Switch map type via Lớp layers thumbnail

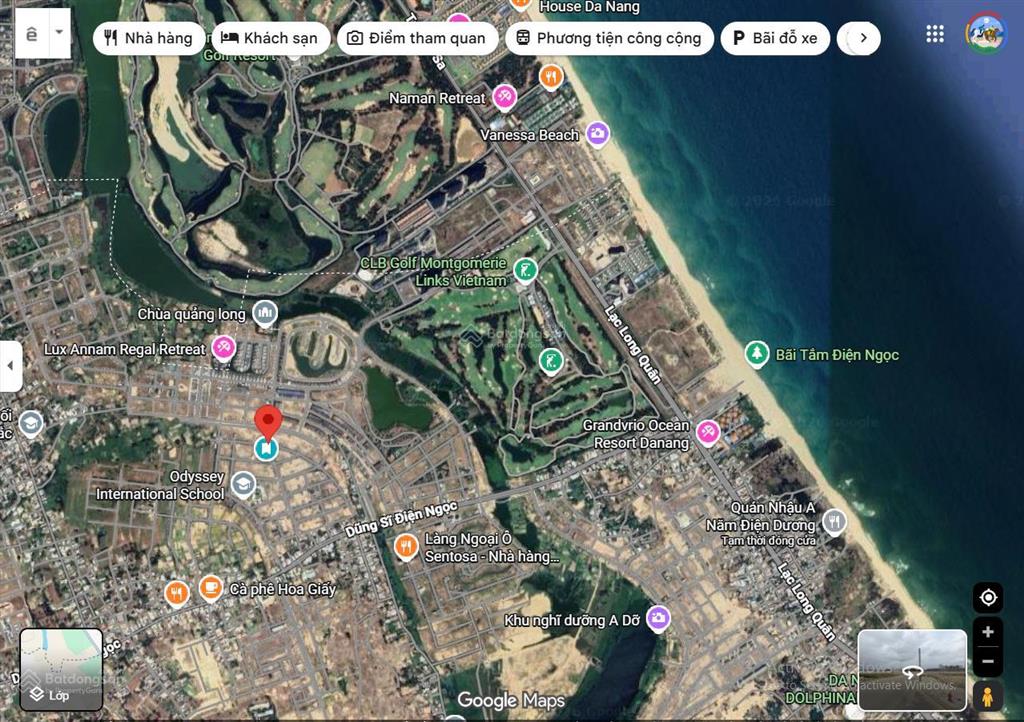pos(61,669)
